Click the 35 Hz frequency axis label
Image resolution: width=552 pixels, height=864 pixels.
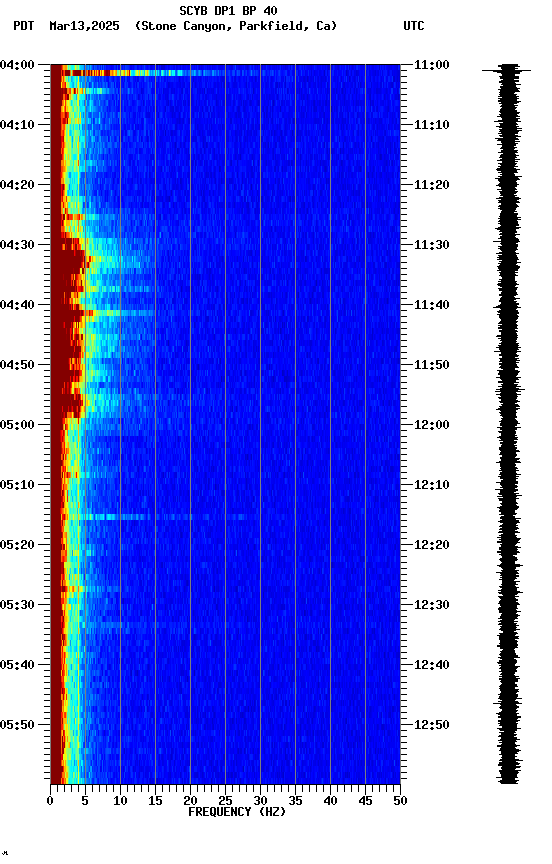click(295, 801)
